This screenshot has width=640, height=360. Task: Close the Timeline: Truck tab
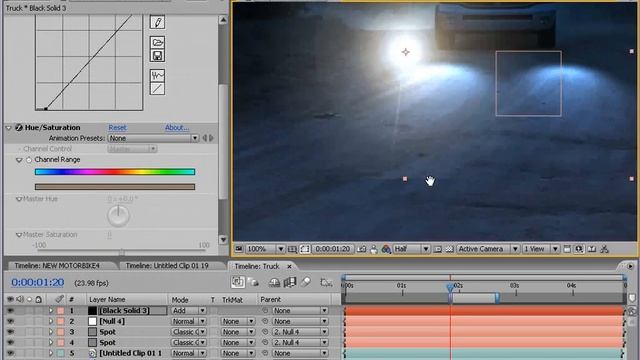click(289, 266)
